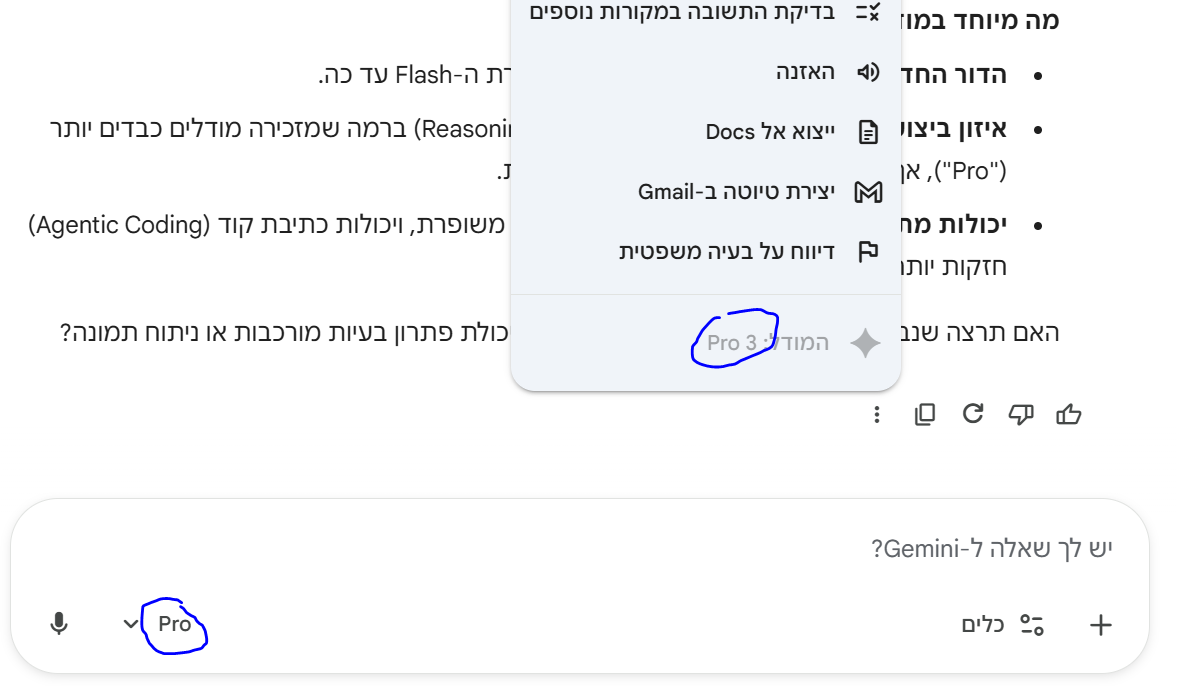Image resolution: width=1177 pixels, height=686 pixels.
Task: Copy the response with the copy icon
Action: pos(925,414)
